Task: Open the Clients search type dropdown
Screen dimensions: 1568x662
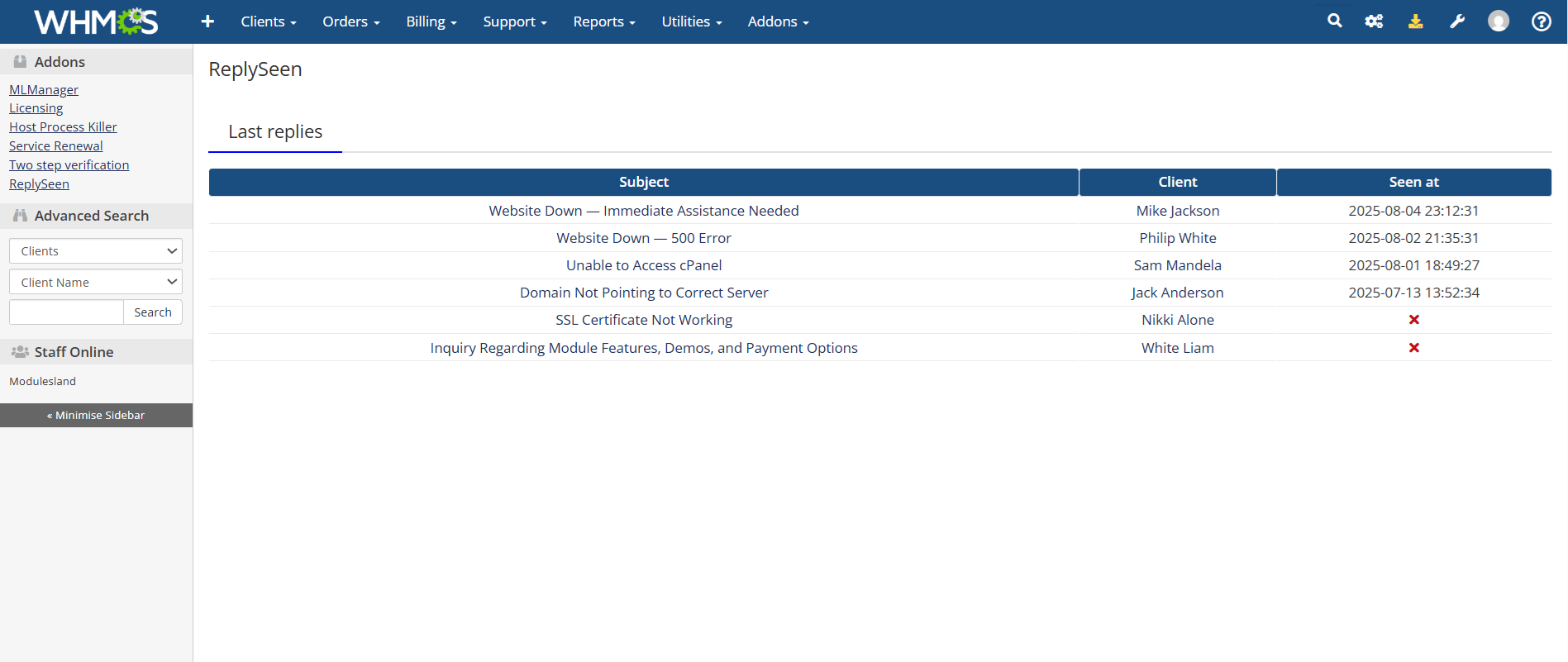Action: click(96, 251)
